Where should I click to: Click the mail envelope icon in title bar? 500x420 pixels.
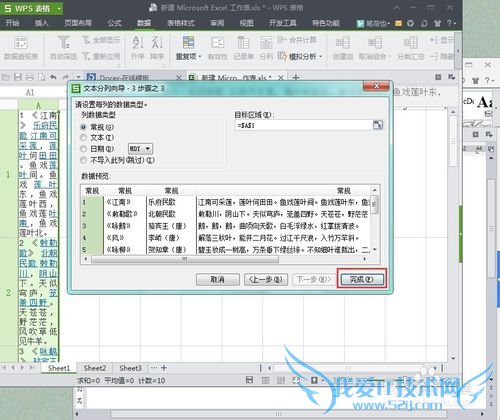398,23
